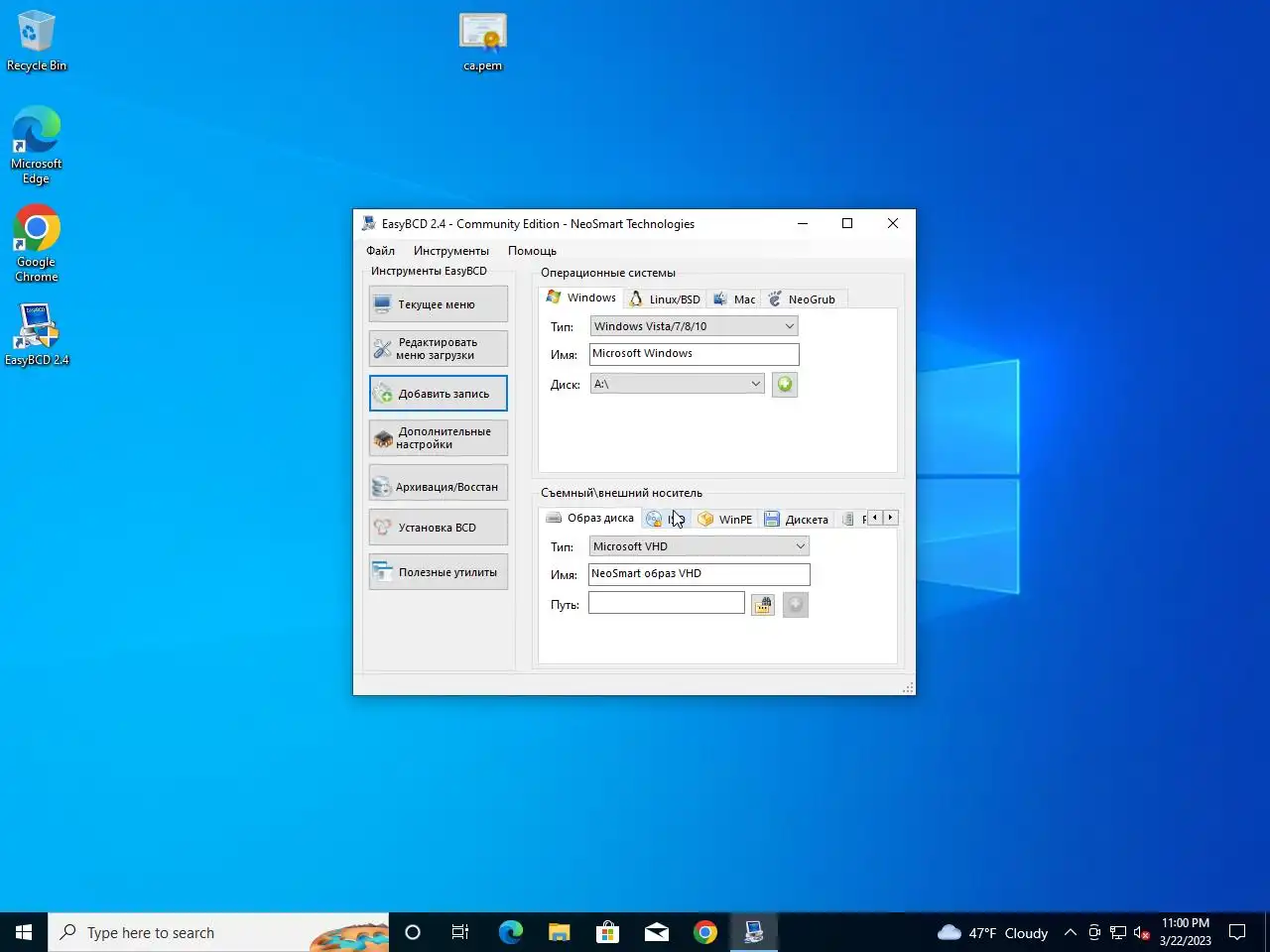Click EasyBCD running app on taskbar
Image resolution: width=1270 pixels, height=952 pixels.
point(754,932)
